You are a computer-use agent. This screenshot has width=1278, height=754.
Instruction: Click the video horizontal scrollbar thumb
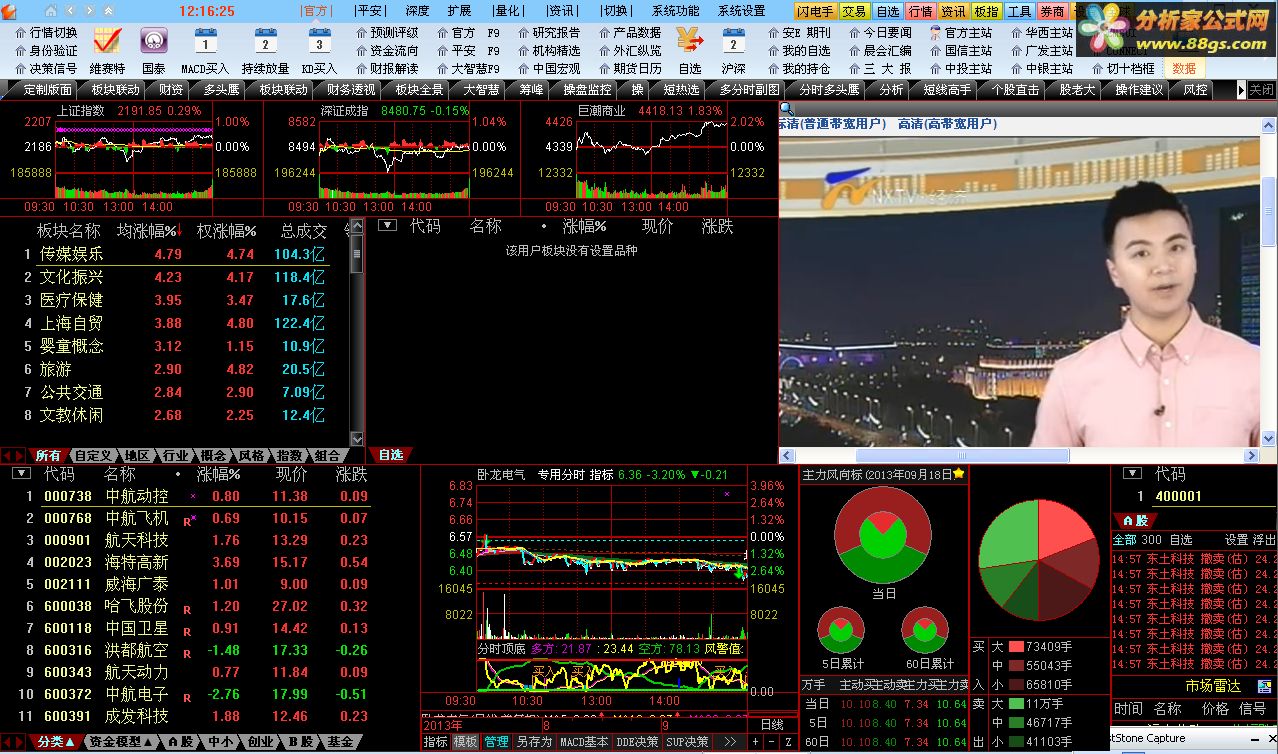click(x=962, y=456)
